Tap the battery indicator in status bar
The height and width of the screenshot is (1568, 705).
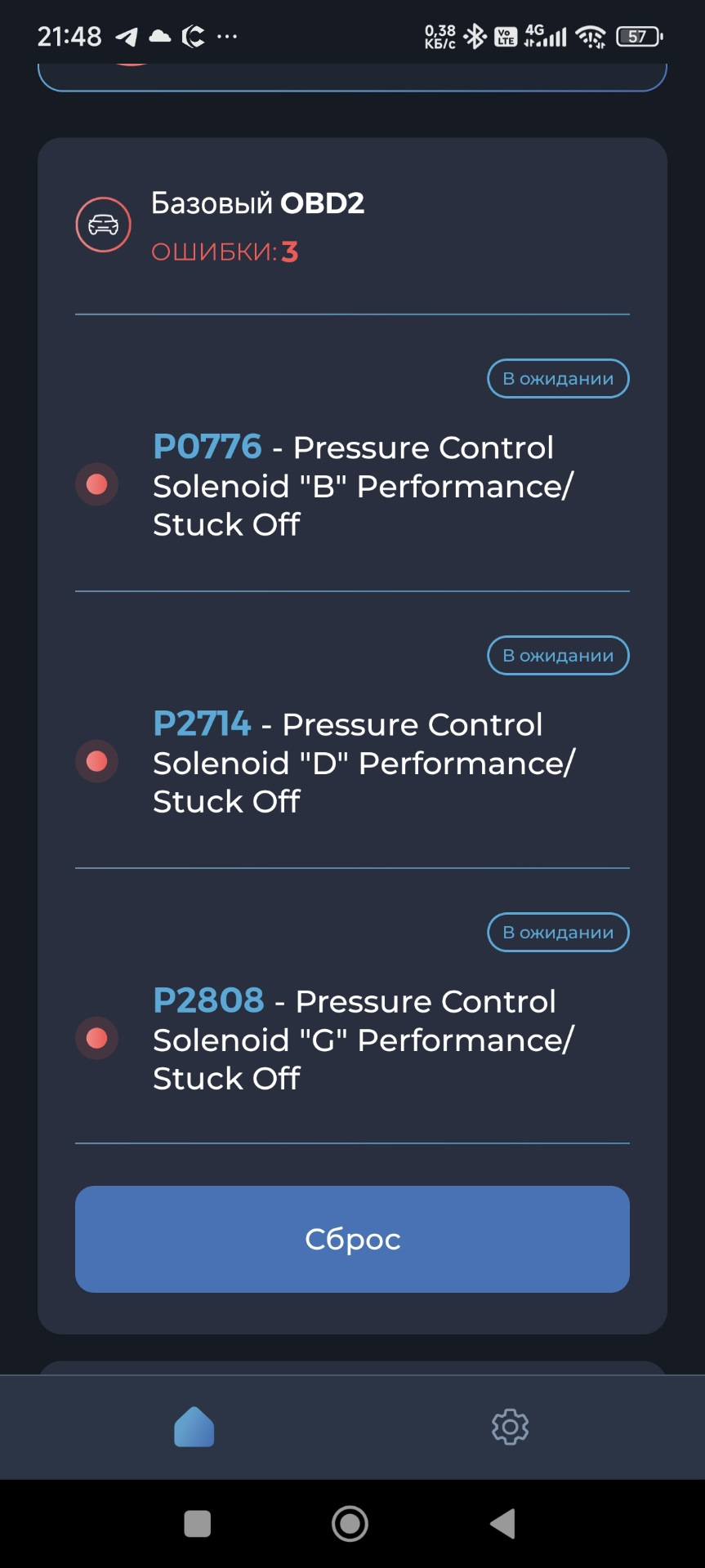[639, 37]
